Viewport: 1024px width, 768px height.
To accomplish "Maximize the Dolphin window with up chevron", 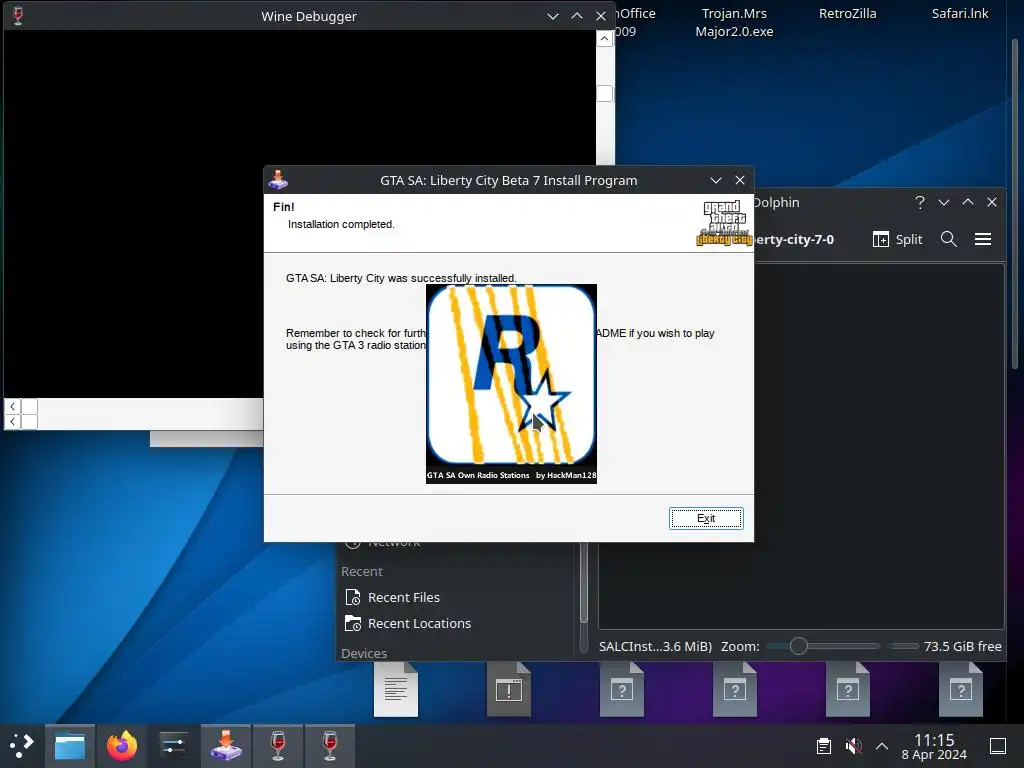I will (x=968, y=202).
